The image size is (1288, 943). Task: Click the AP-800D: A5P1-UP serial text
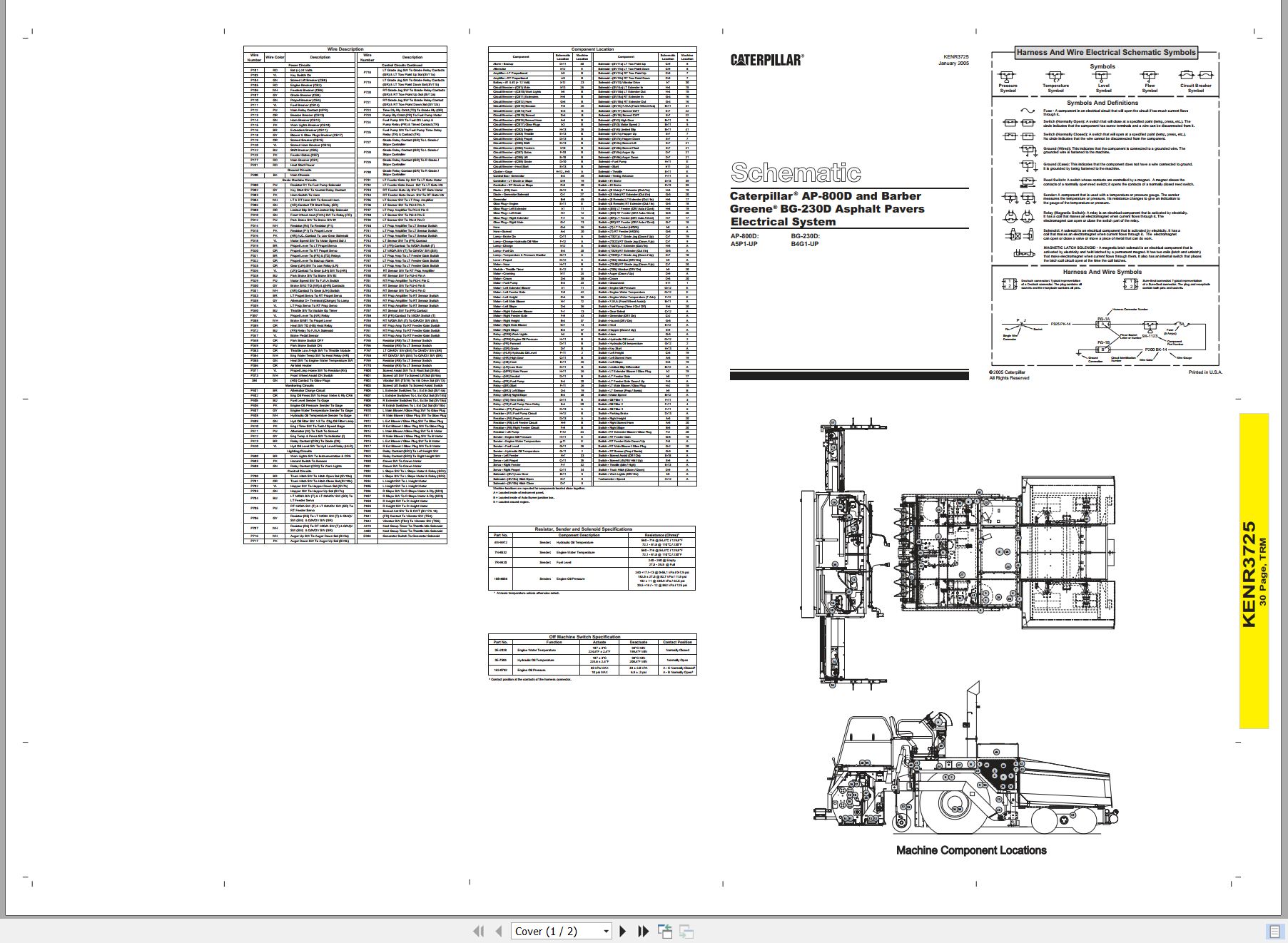pyautogui.click(x=744, y=240)
